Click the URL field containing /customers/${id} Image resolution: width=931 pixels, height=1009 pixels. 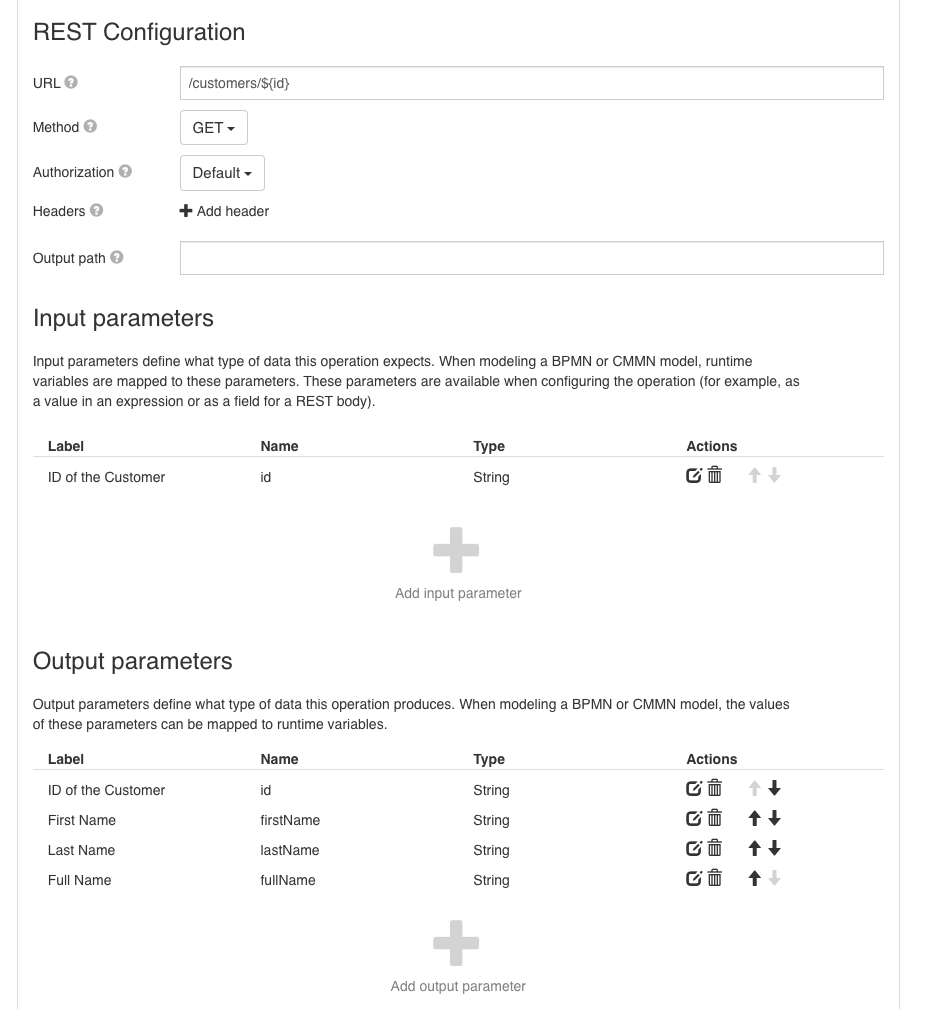[532, 83]
